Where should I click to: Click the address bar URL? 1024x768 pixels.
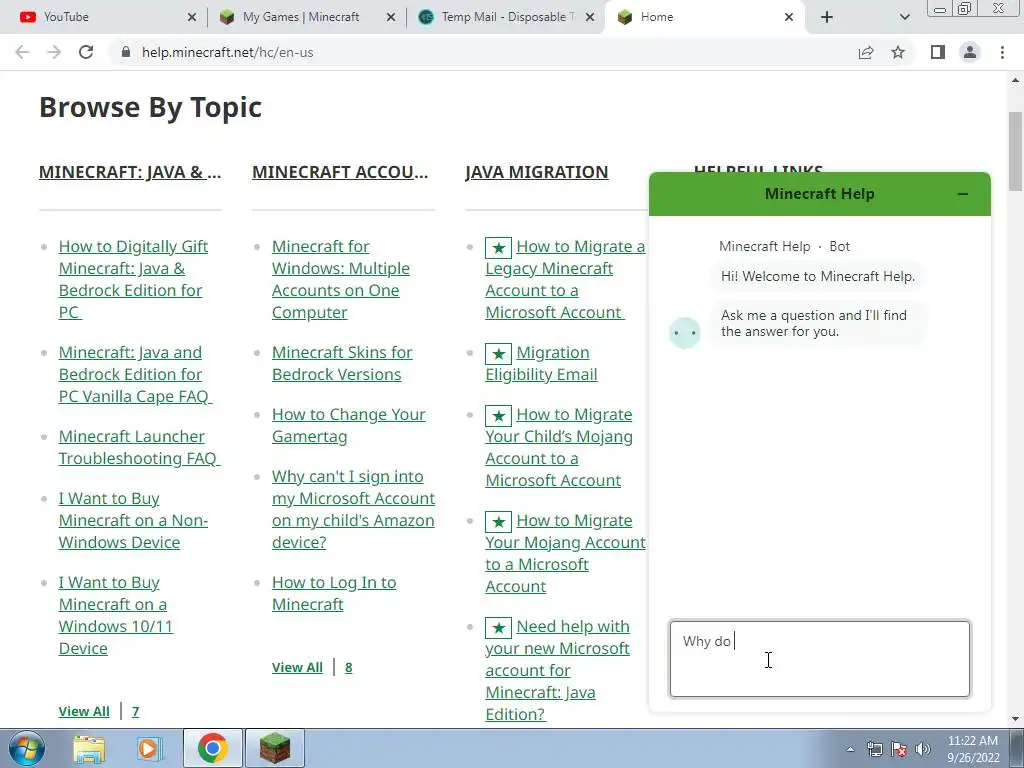(227, 52)
